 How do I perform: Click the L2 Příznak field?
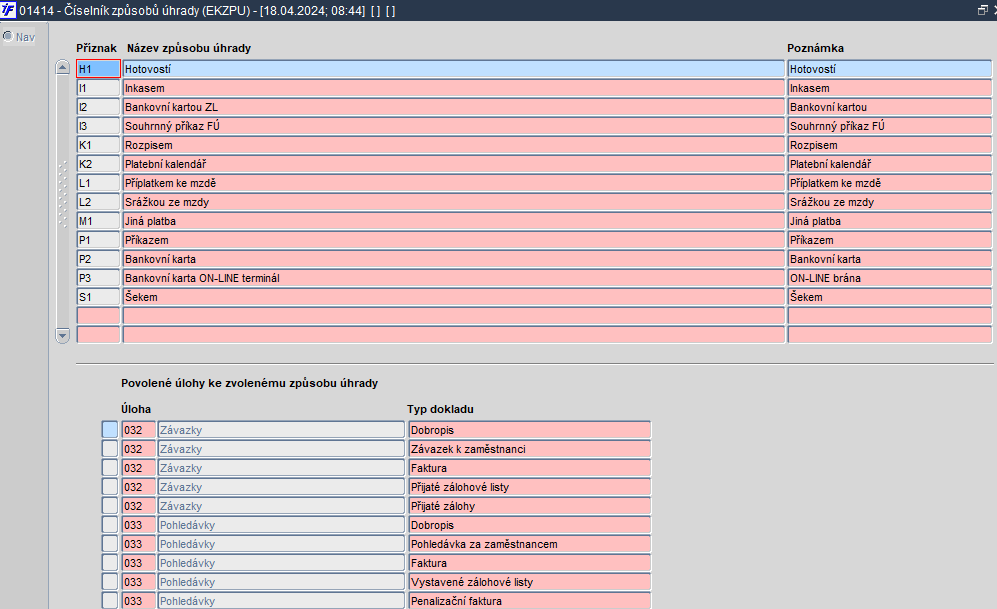99,202
